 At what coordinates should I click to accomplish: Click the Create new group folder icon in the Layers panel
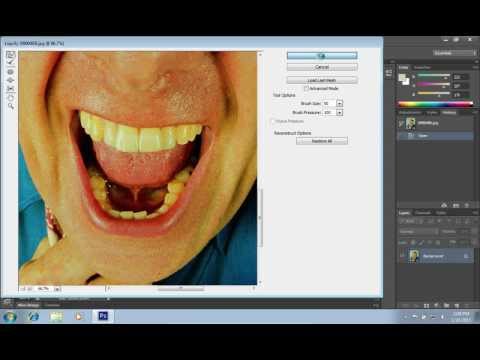pyautogui.click(x=446, y=305)
